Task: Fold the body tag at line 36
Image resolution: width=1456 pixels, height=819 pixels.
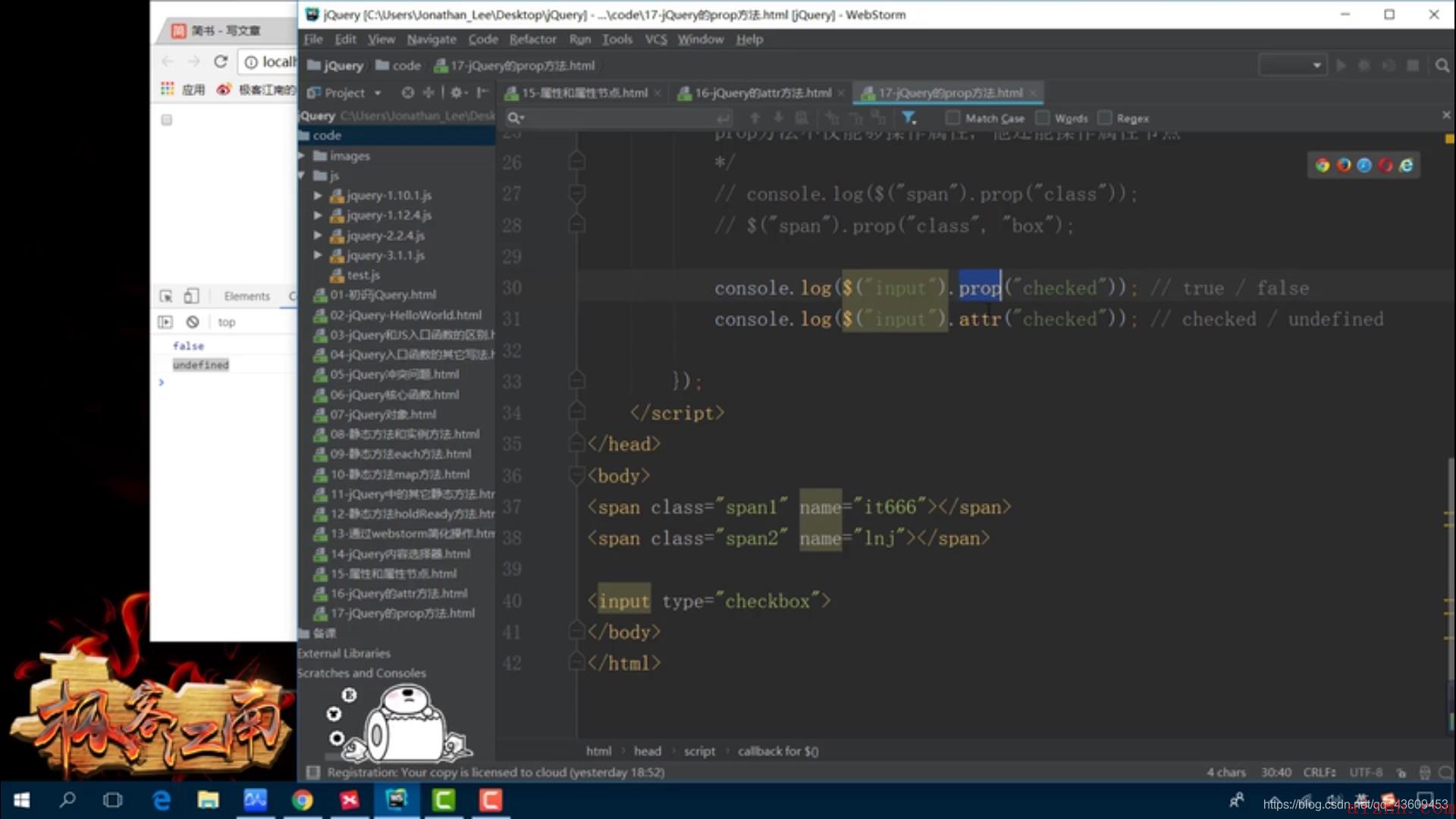Action: [x=576, y=475]
